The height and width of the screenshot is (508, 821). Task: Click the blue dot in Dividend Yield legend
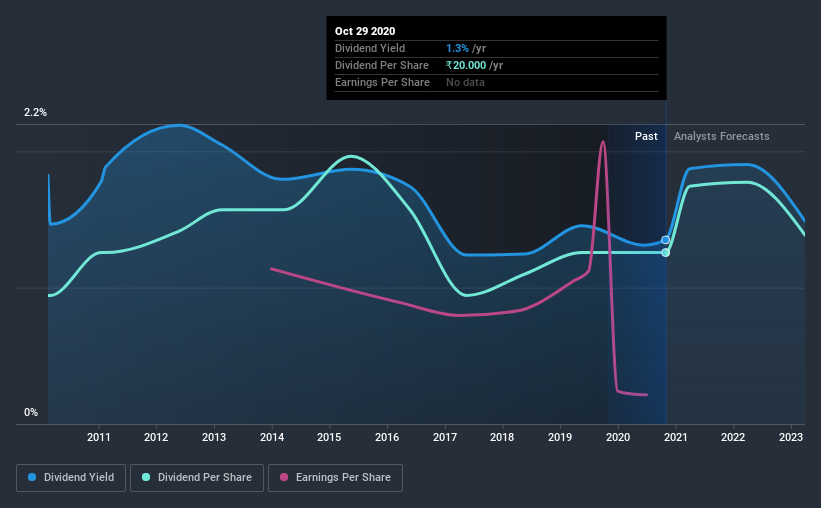[x=32, y=477]
